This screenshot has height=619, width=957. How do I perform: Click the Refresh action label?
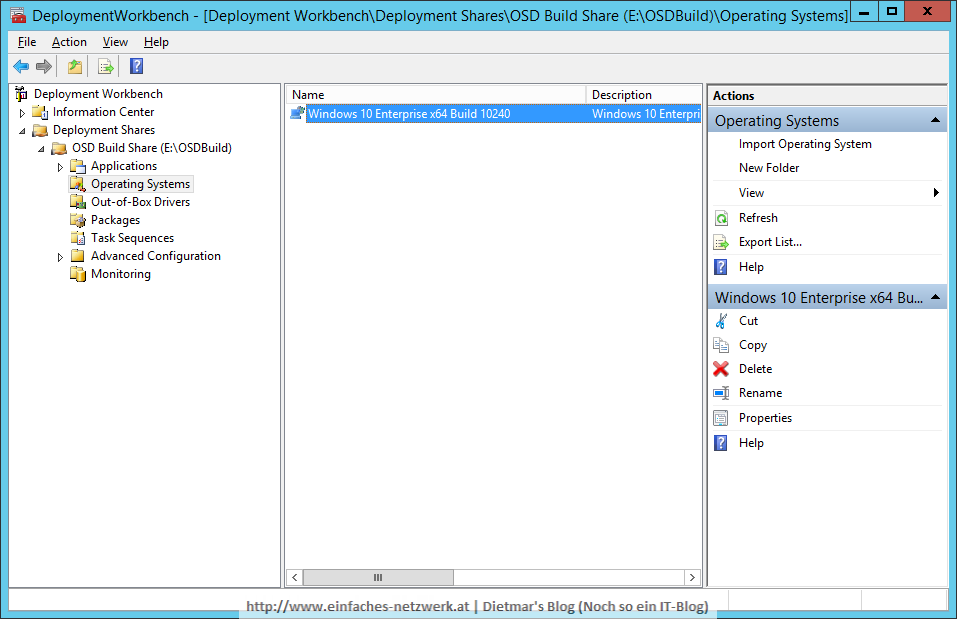(758, 218)
